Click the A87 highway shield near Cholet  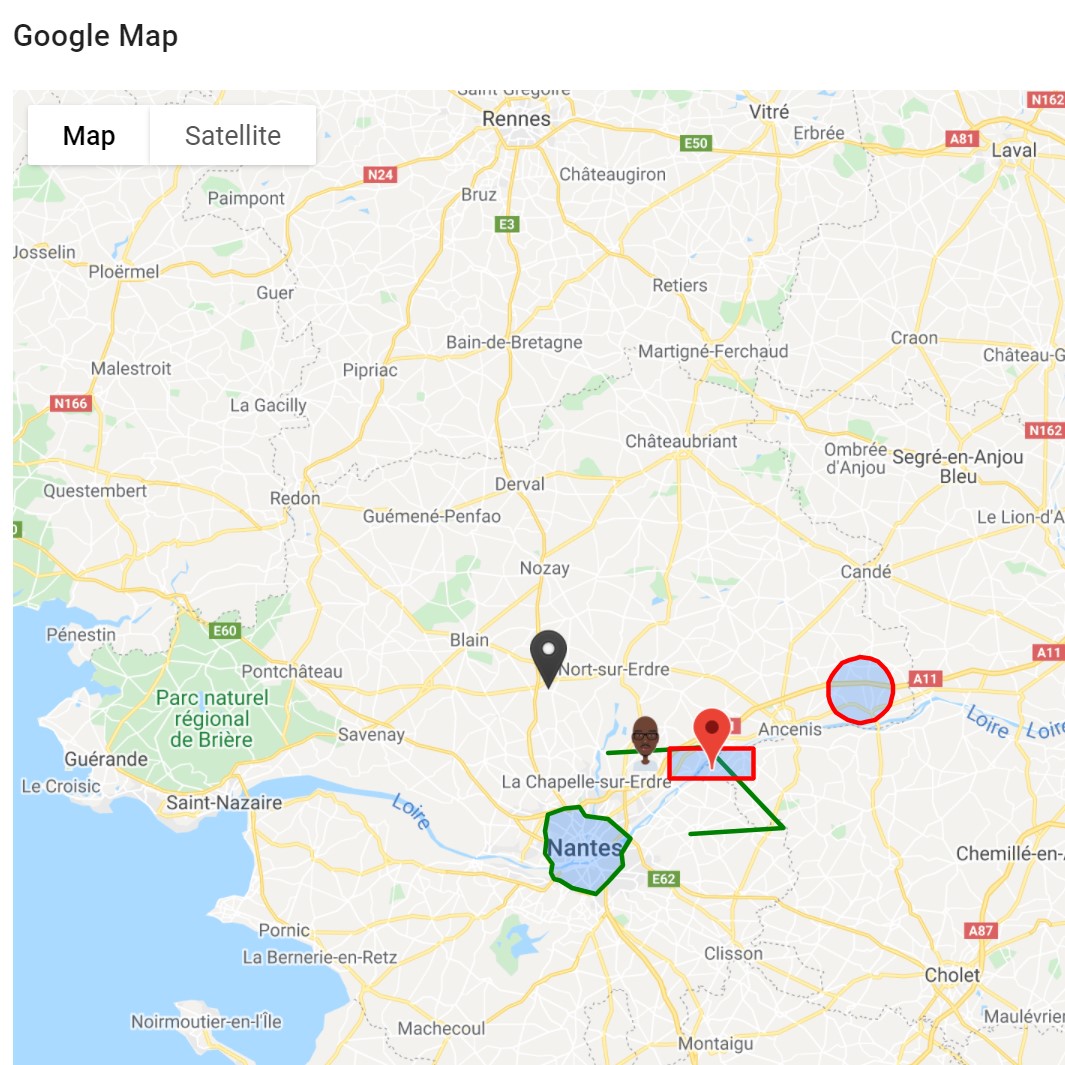980,930
